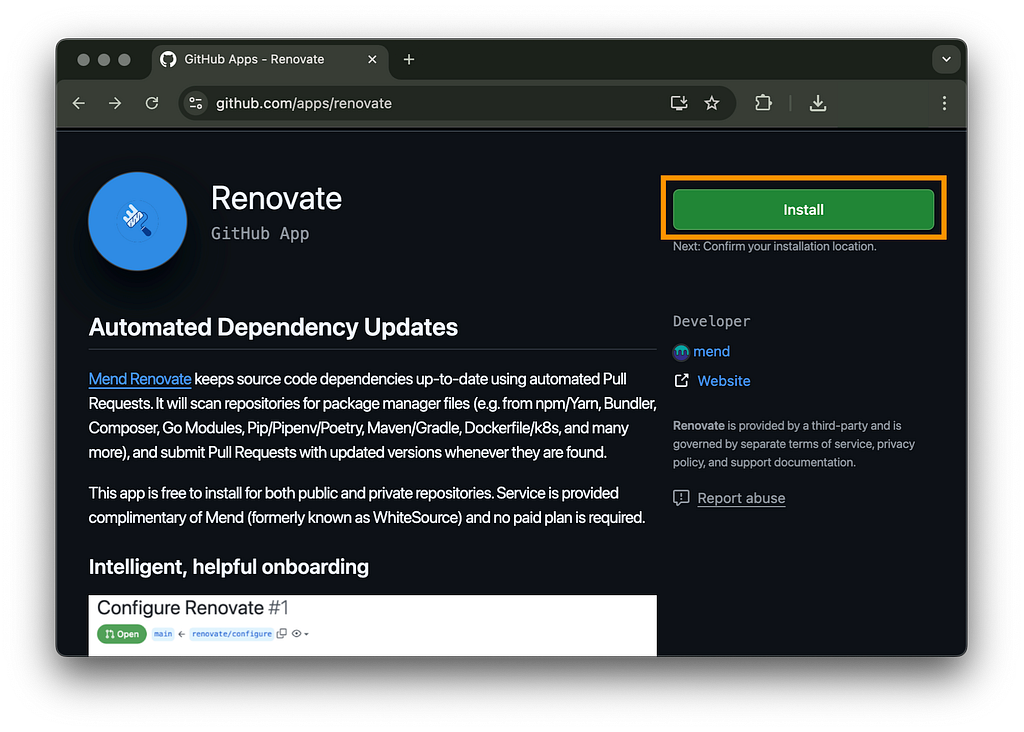Open a new tab with the plus button

point(409,59)
